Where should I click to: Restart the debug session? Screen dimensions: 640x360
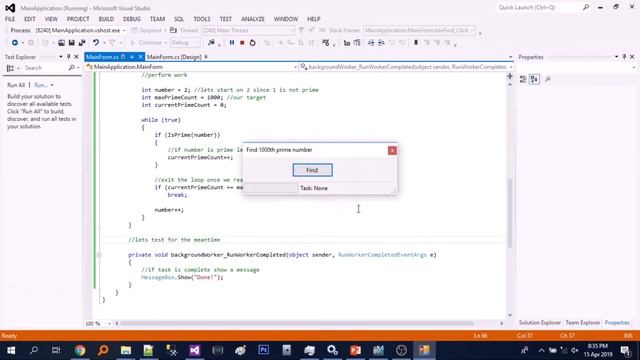tap(252, 42)
